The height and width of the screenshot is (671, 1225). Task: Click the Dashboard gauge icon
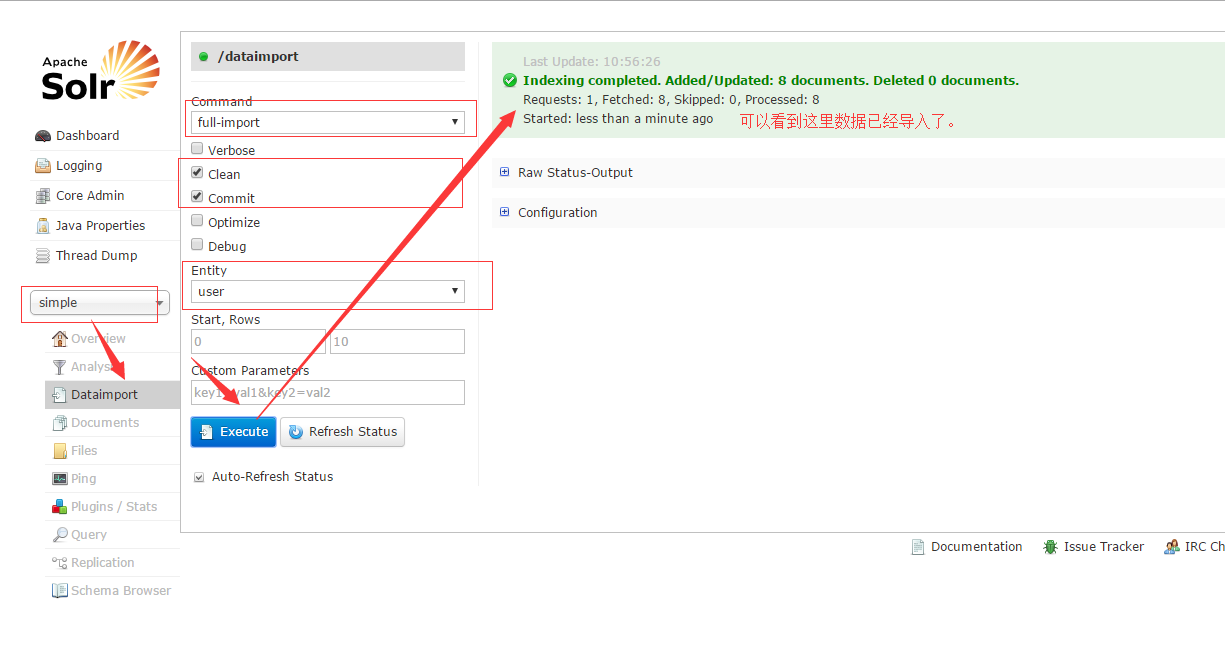[x=43, y=136]
